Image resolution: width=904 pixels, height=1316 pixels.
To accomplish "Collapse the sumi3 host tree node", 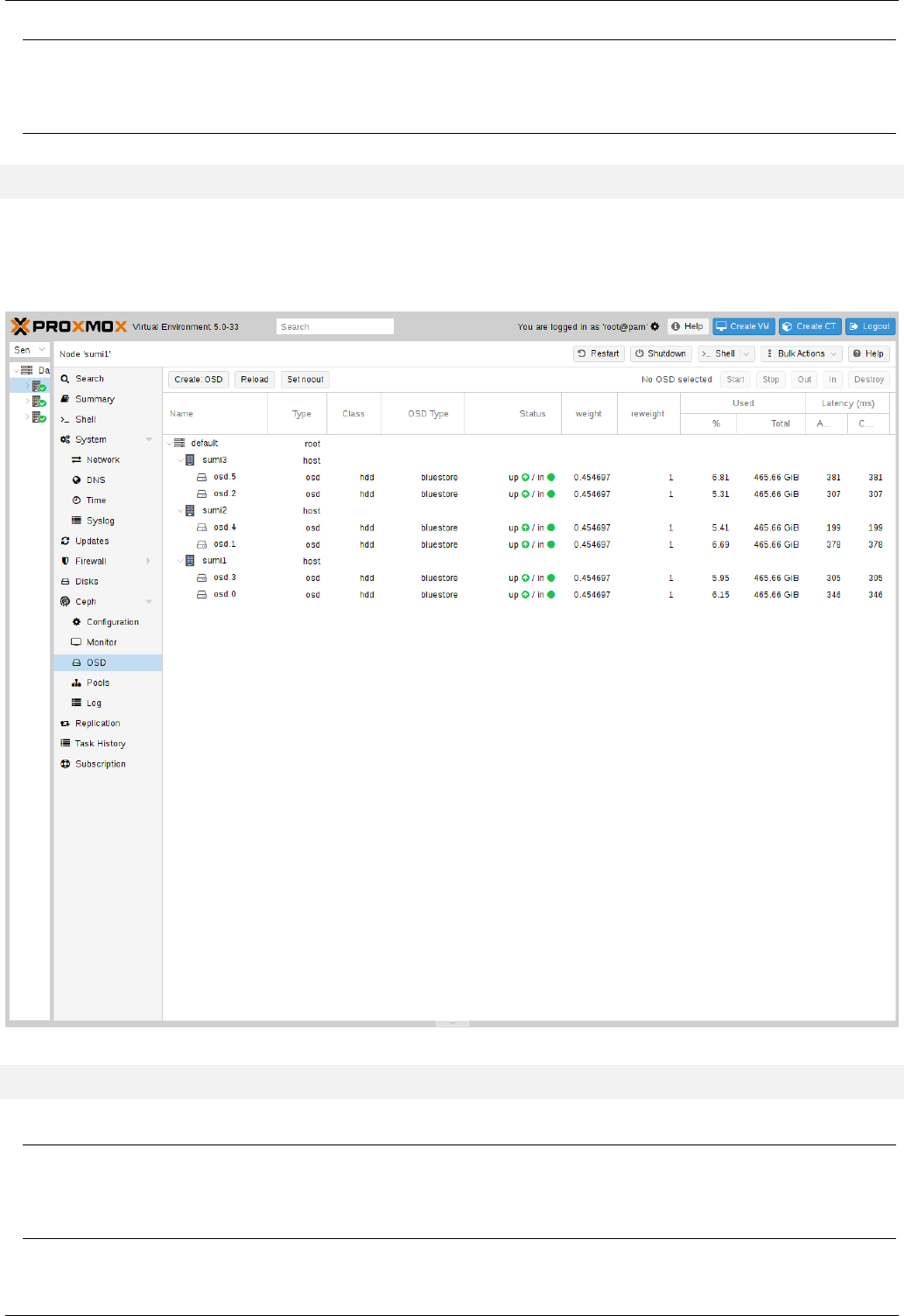I will [x=180, y=460].
